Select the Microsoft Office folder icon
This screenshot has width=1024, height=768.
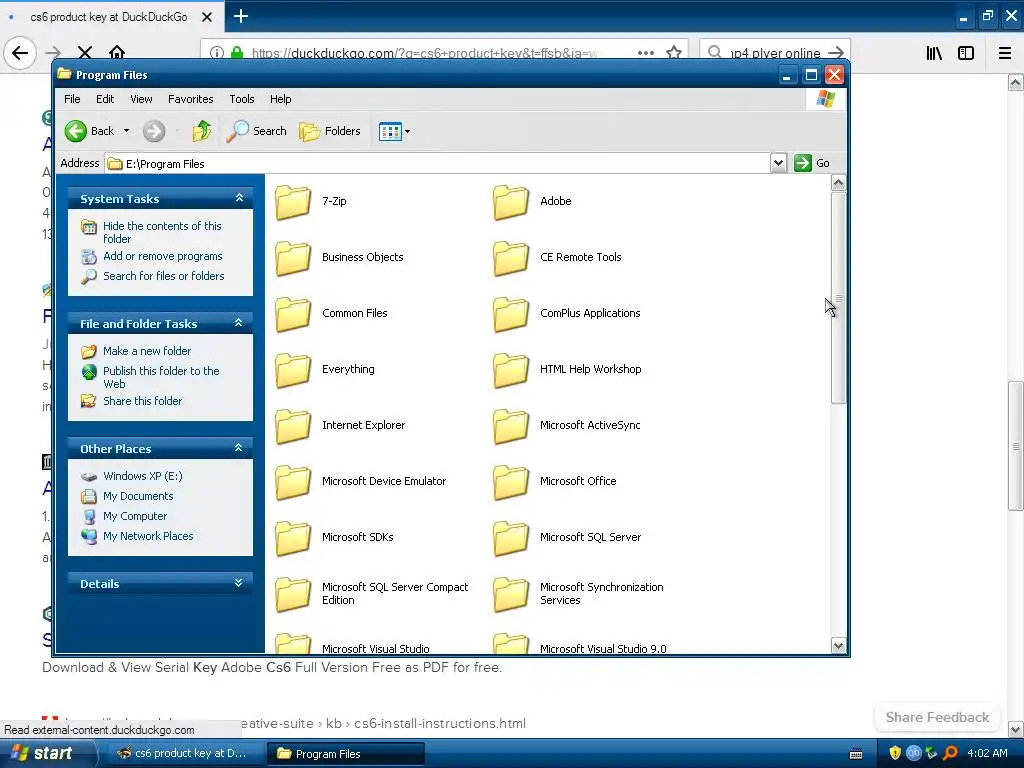(x=511, y=482)
